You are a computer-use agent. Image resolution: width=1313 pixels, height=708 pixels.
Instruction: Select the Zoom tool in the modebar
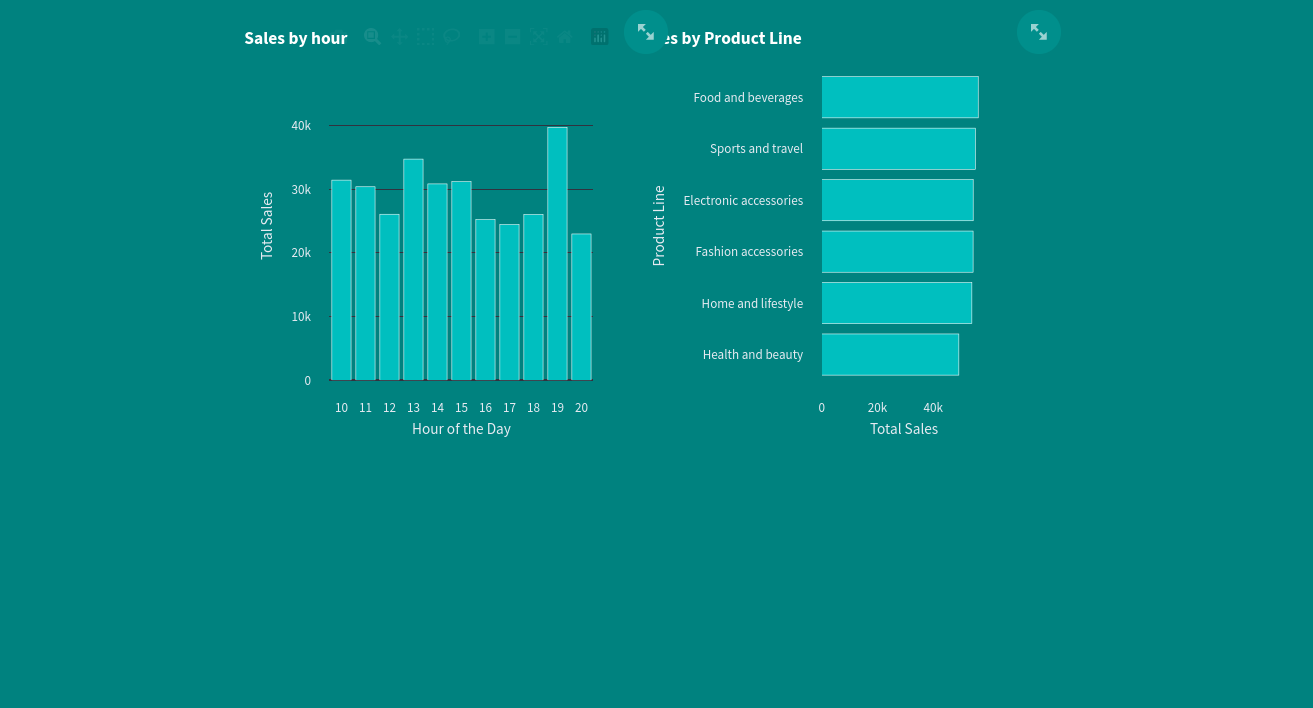(373, 37)
